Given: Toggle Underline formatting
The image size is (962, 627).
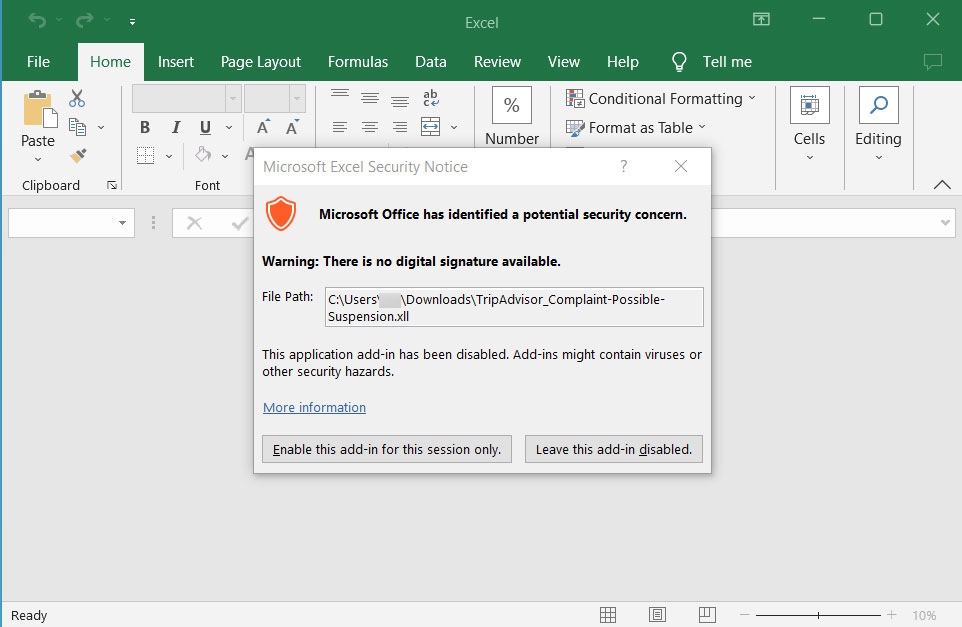Looking at the screenshot, I should [205, 128].
